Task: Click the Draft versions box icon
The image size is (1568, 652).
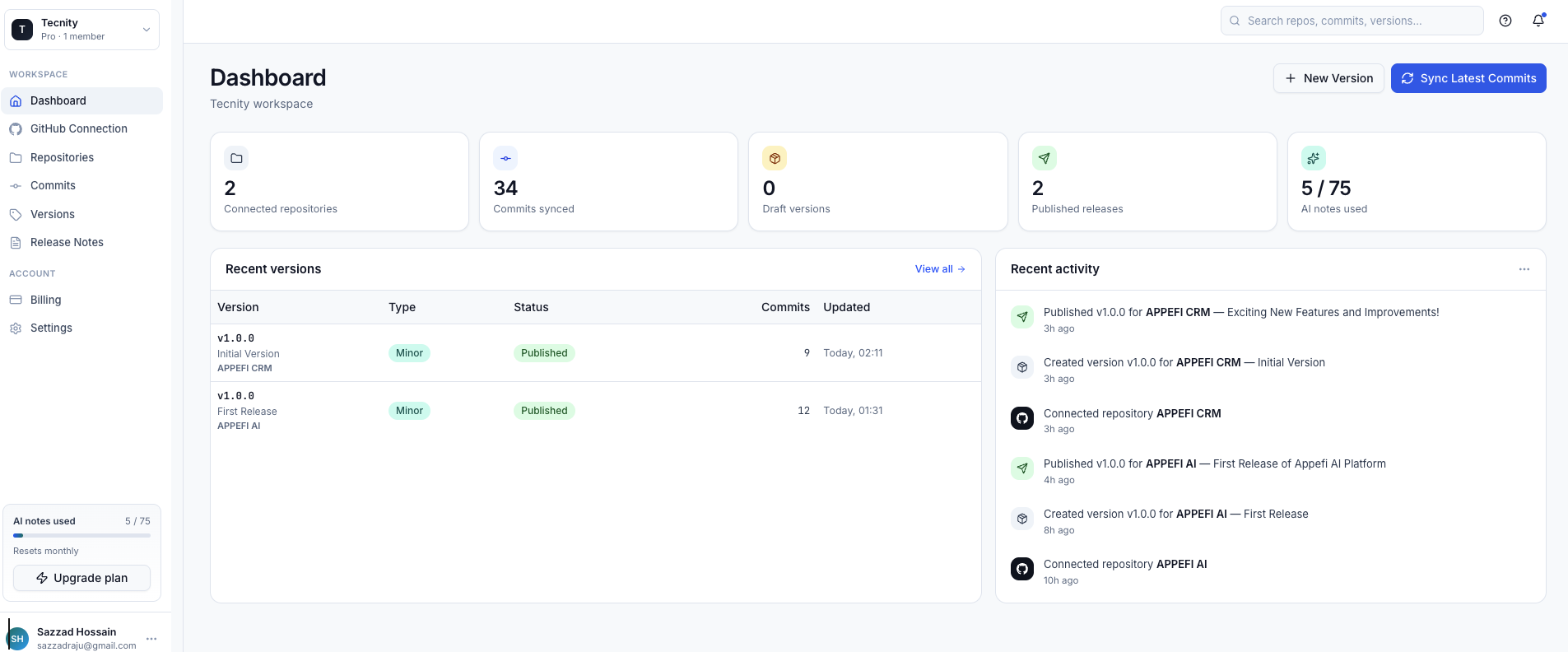Action: pos(775,158)
